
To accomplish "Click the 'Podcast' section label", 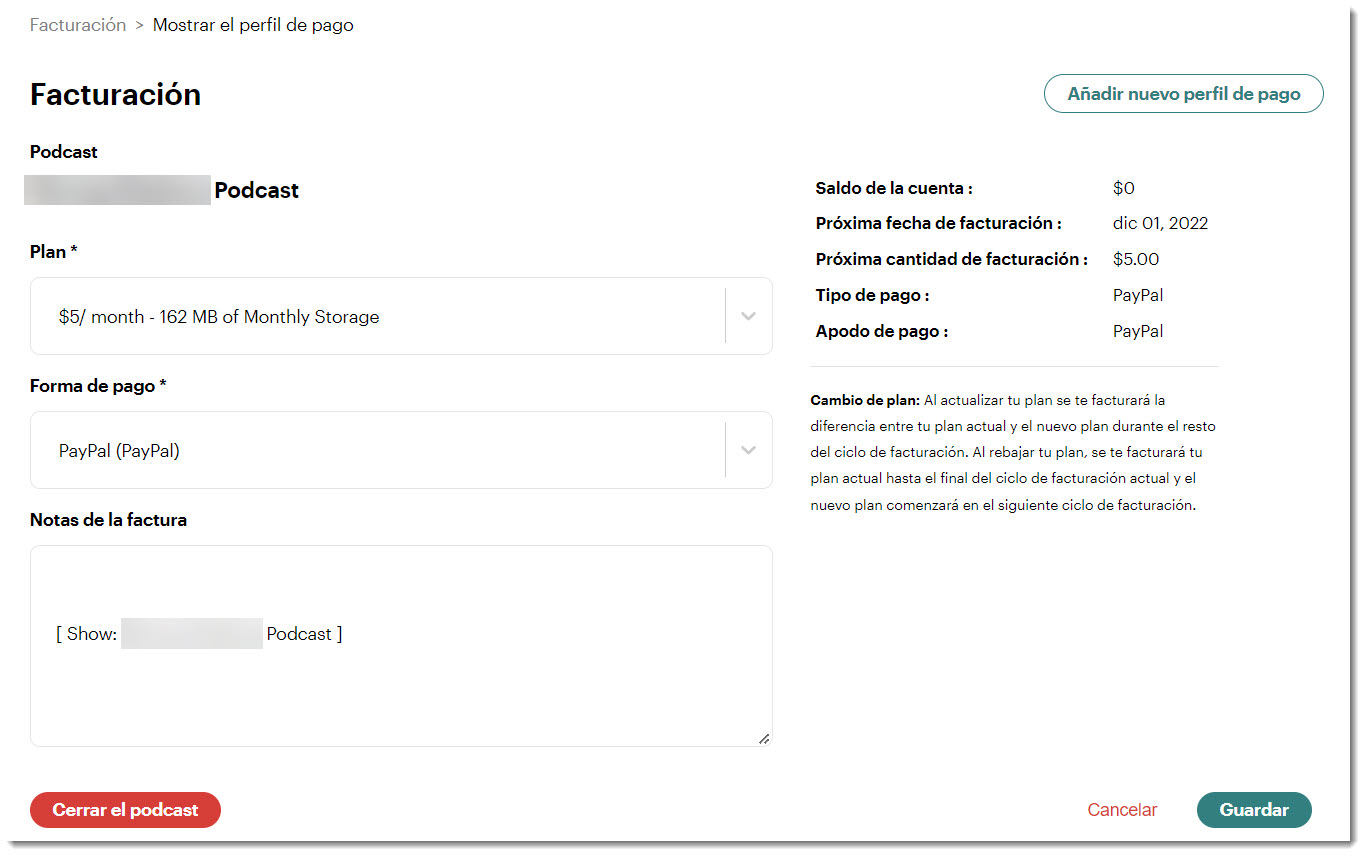I will coord(64,152).
